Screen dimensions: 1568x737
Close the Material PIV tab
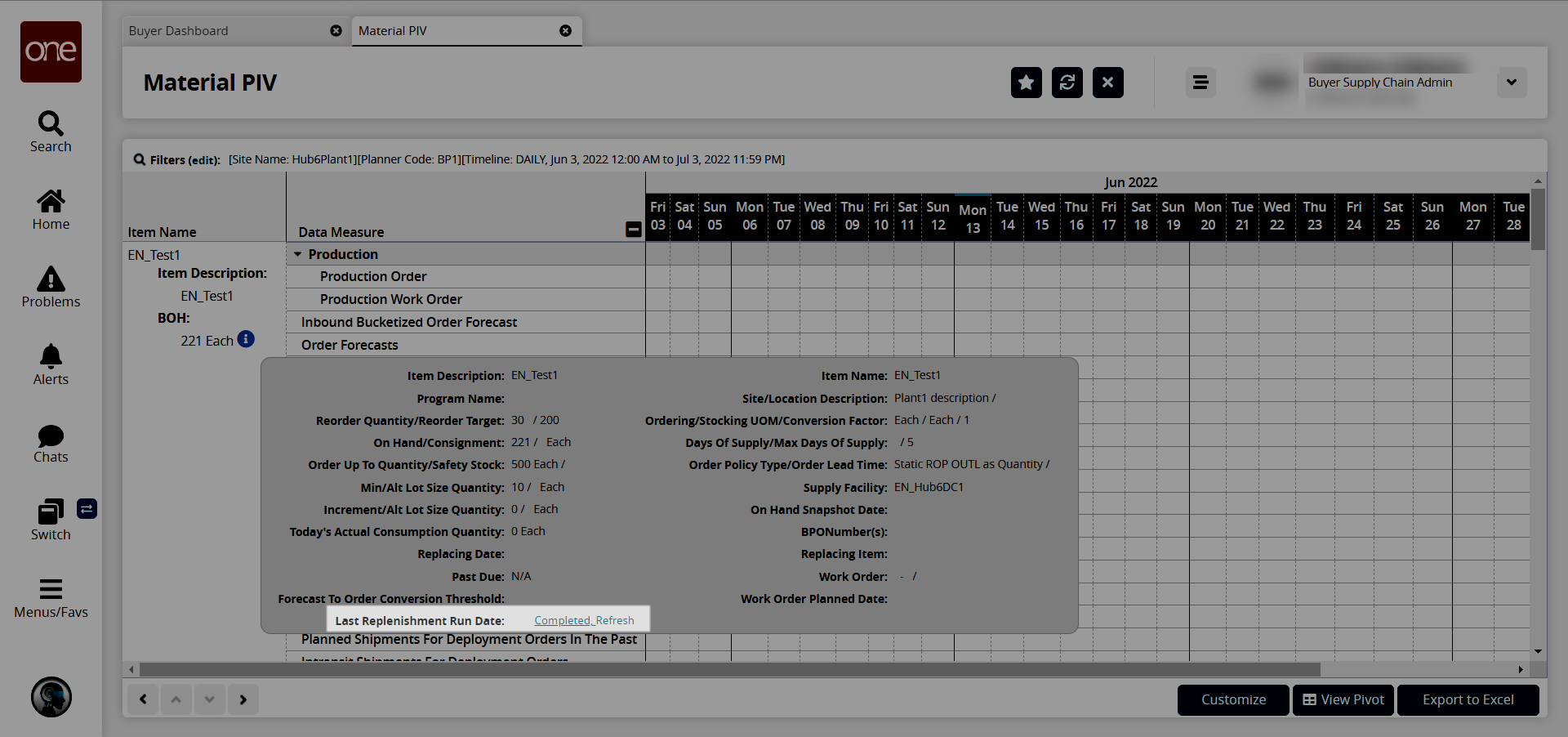click(x=565, y=31)
